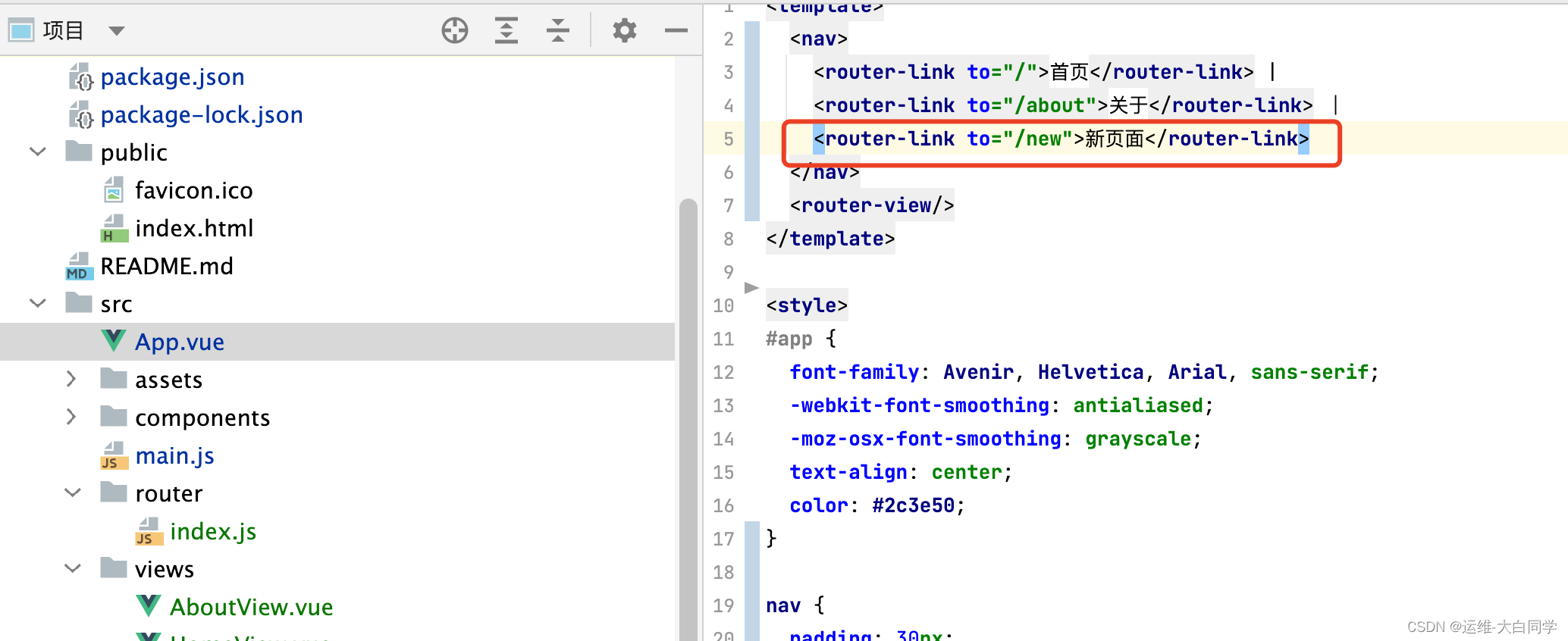Open the 项目 view dropdown arrow
The height and width of the screenshot is (641, 1568).
(x=116, y=31)
